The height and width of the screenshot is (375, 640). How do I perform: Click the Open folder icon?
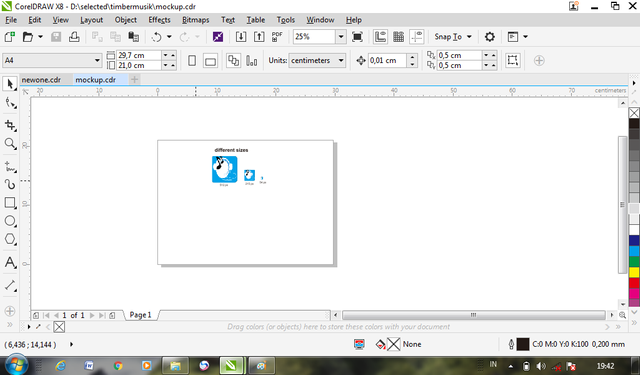tap(27, 37)
